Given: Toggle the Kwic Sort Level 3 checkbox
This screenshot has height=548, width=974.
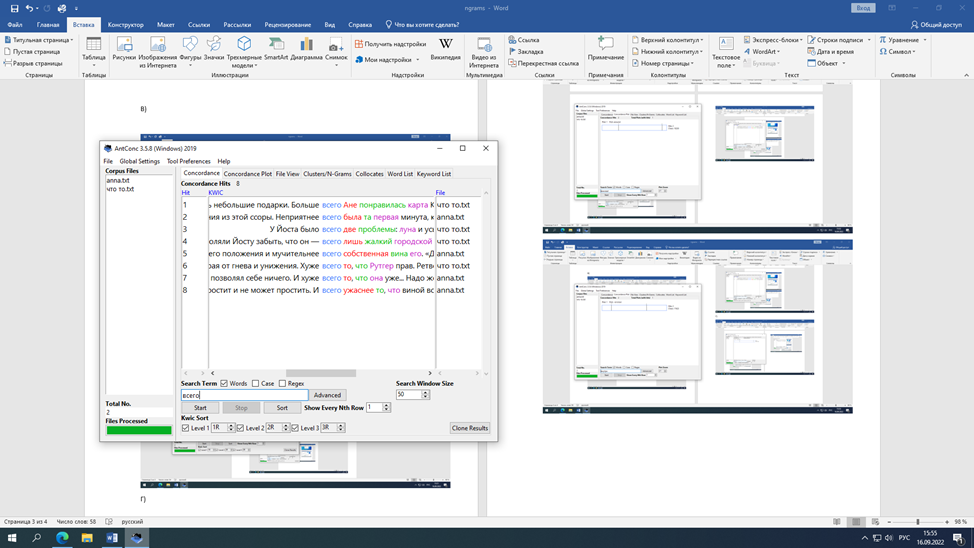Looking at the screenshot, I should (295, 428).
